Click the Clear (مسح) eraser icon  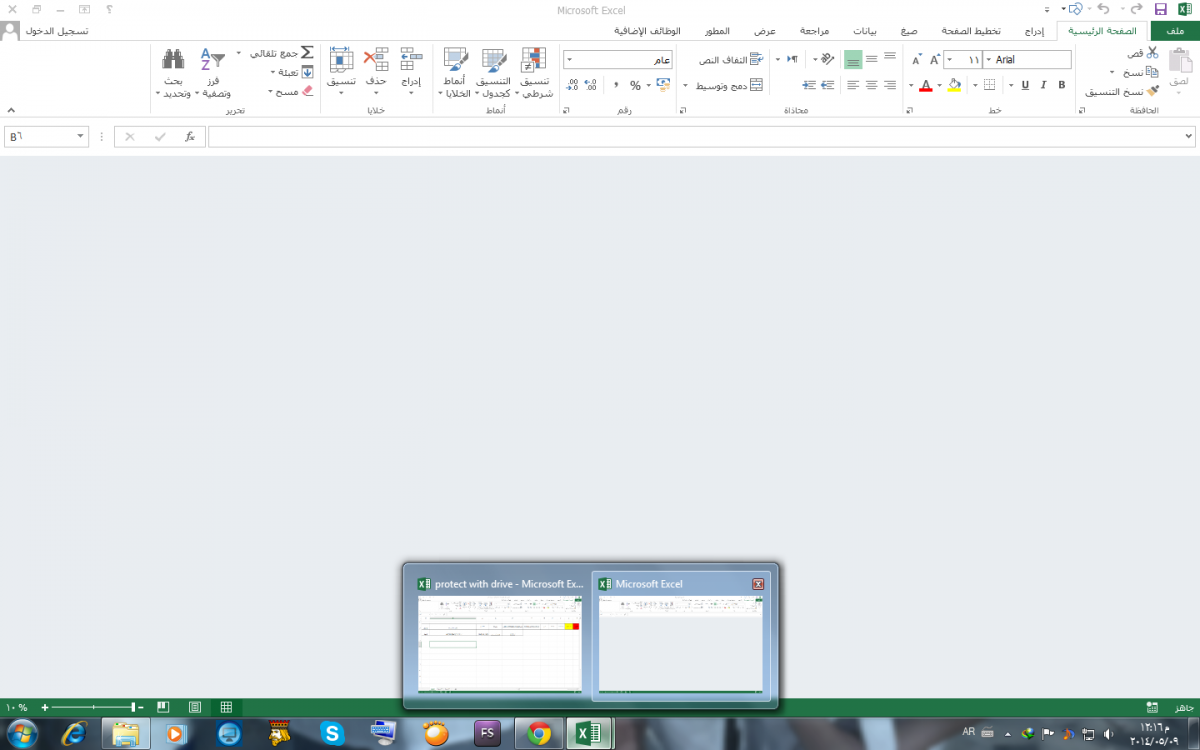point(307,90)
